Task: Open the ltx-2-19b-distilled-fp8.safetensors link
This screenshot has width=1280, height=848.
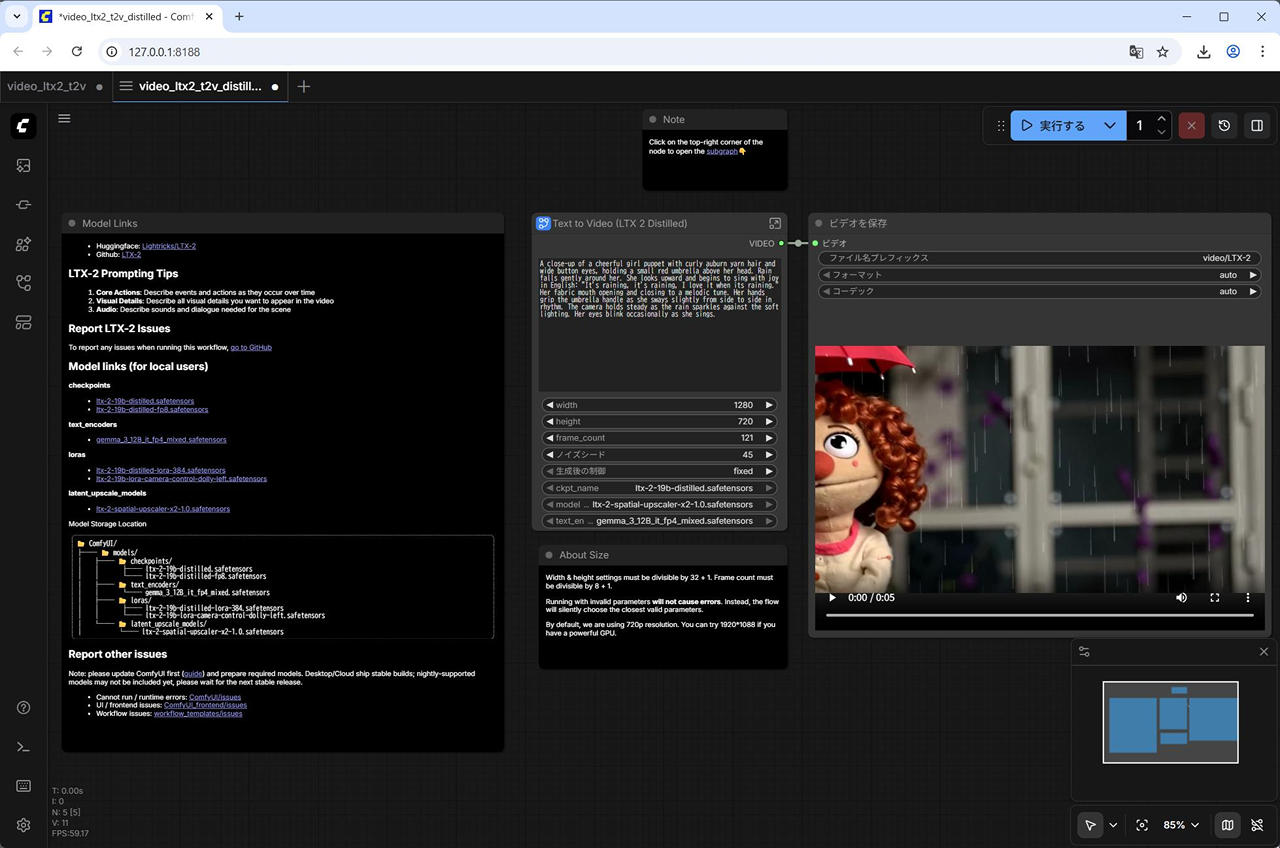Action: pos(152,409)
